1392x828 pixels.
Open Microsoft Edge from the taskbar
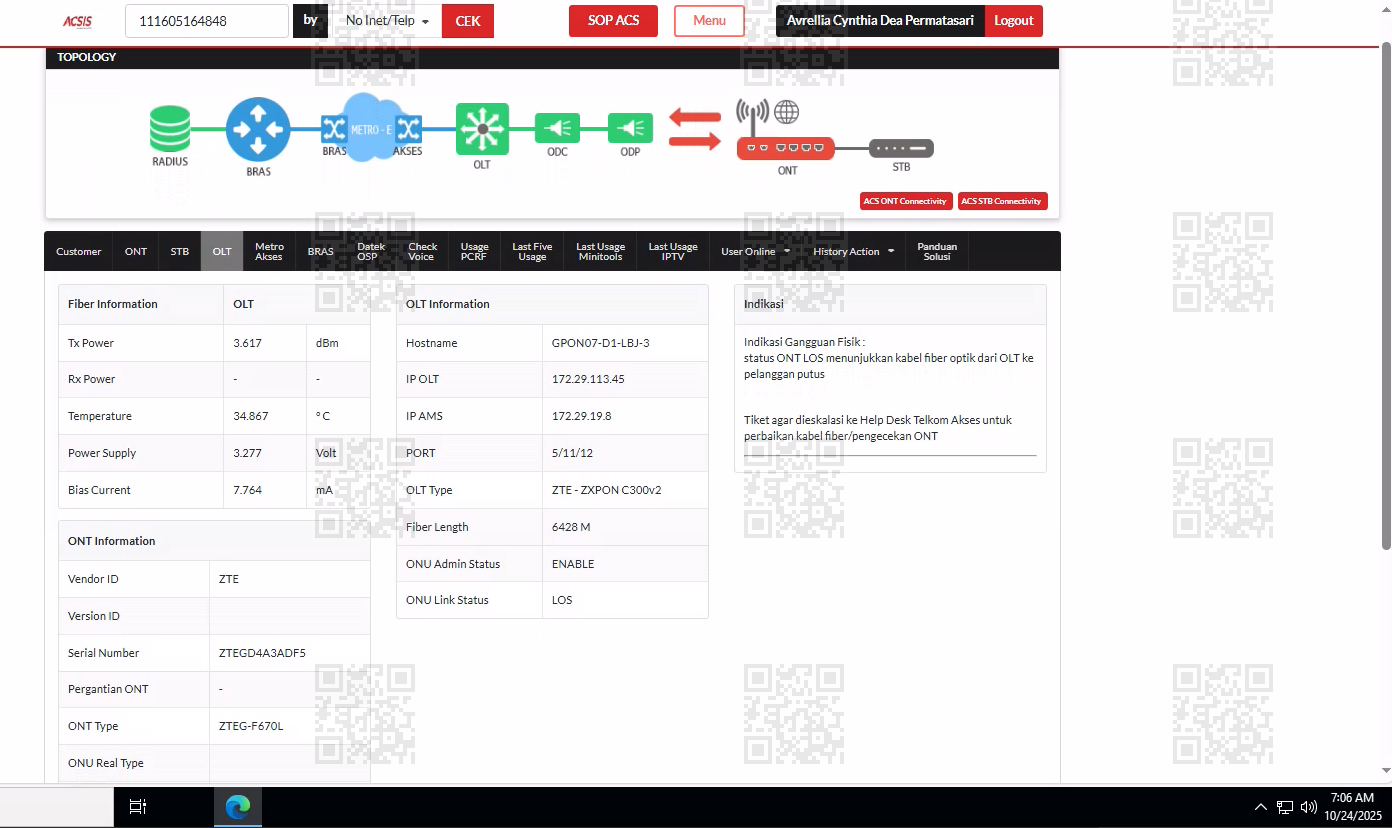click(x=238, y=807)
